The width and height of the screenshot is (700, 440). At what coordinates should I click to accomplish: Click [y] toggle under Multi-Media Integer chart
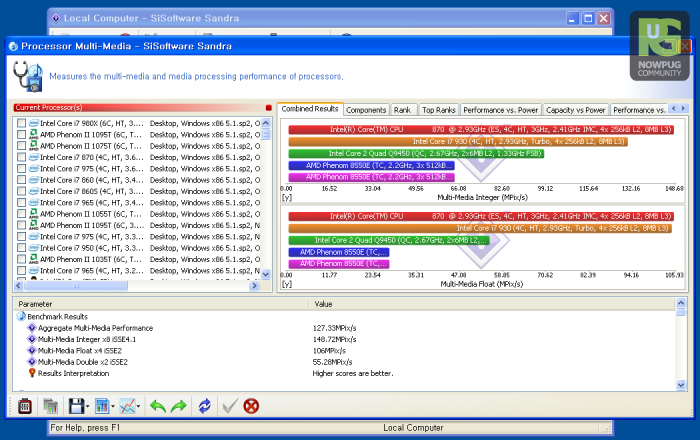[x=287, y=197]
